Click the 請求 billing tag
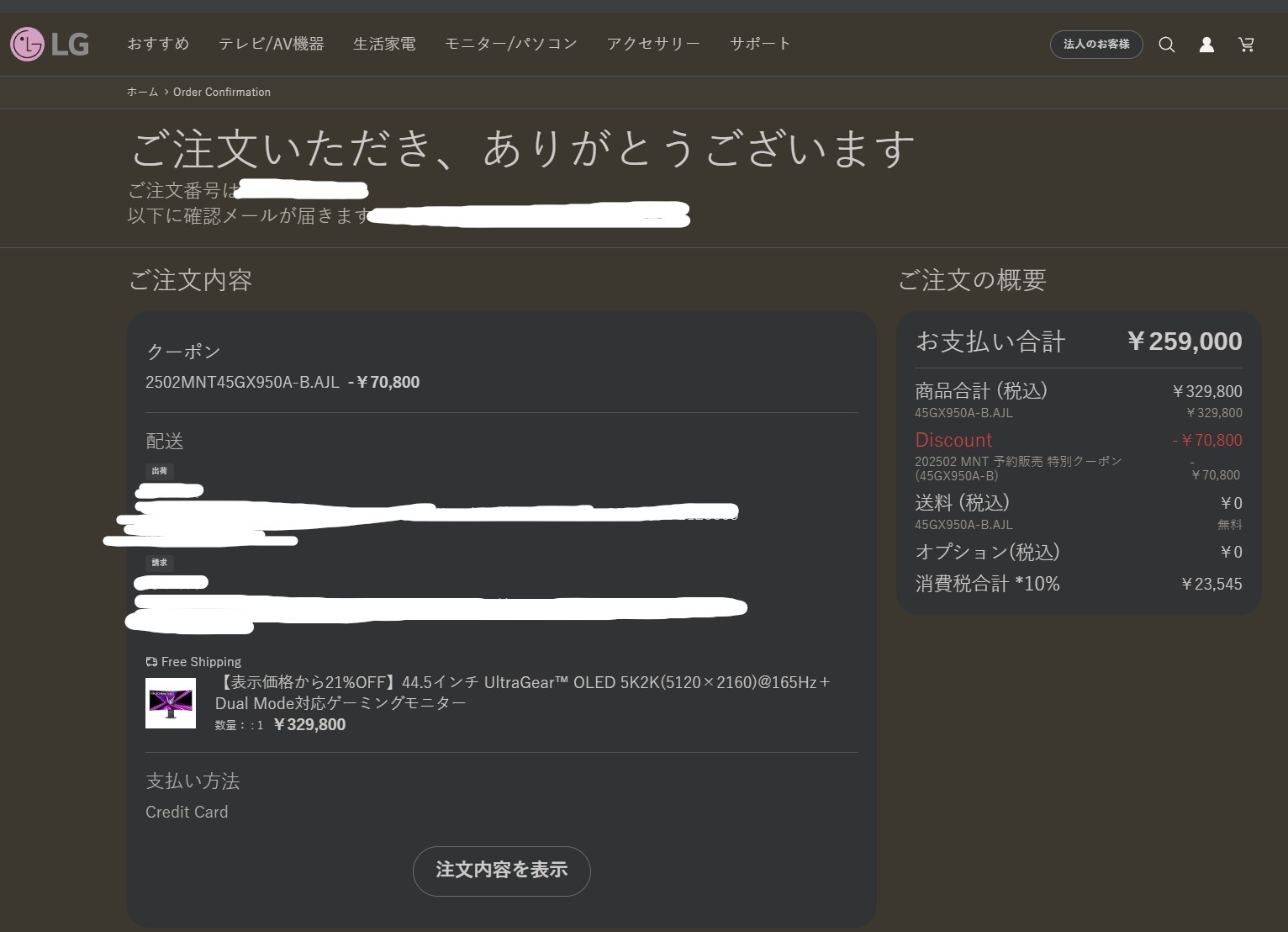1288x932 pixels. coord(160,563)
